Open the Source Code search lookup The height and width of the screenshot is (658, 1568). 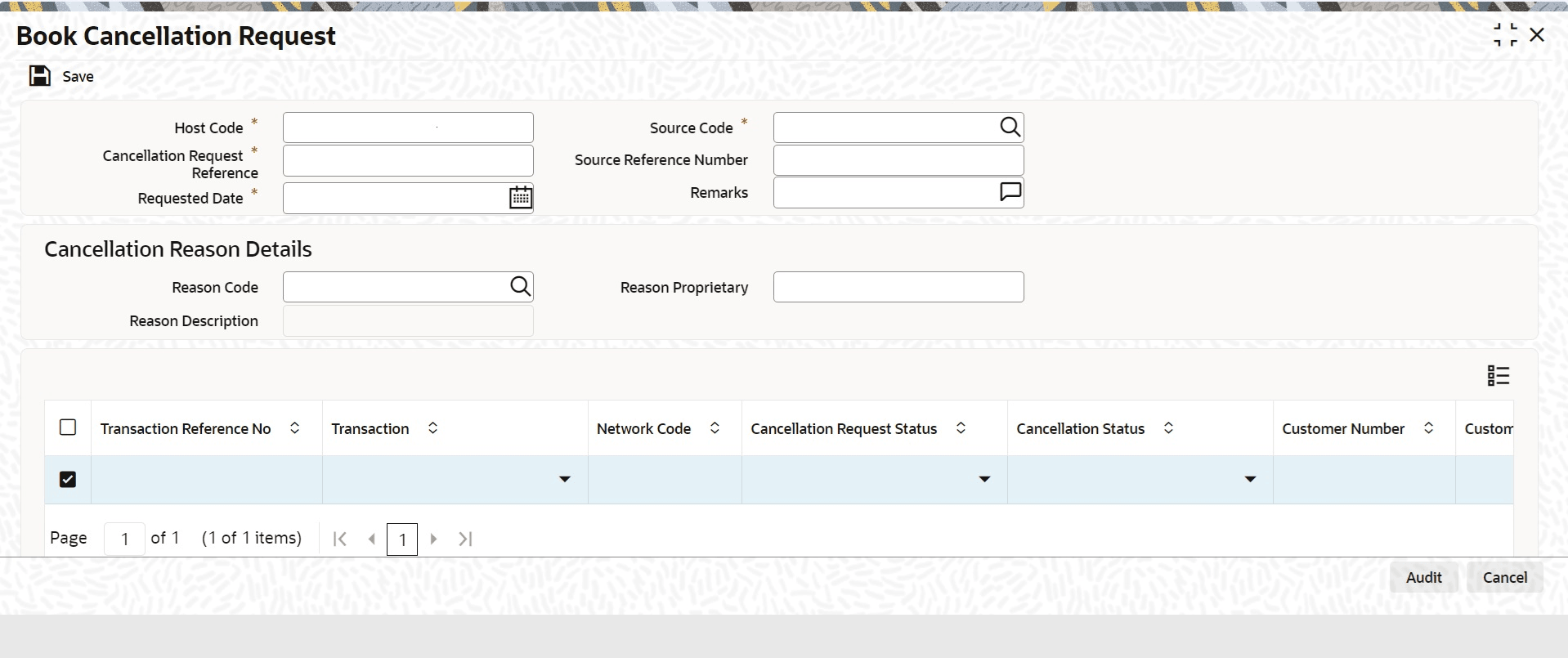click(1010, 127)
